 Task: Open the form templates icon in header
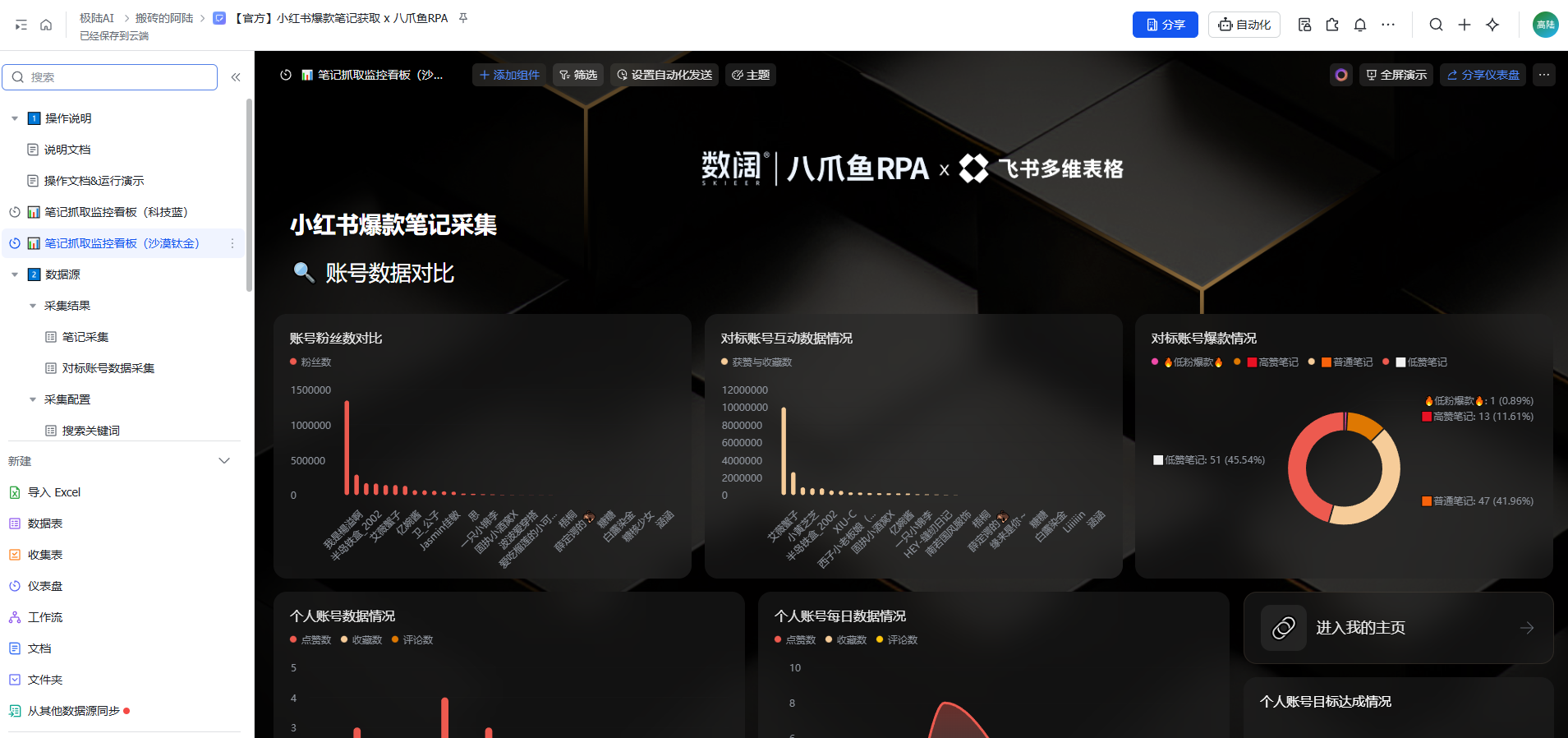coord(1304,25)
